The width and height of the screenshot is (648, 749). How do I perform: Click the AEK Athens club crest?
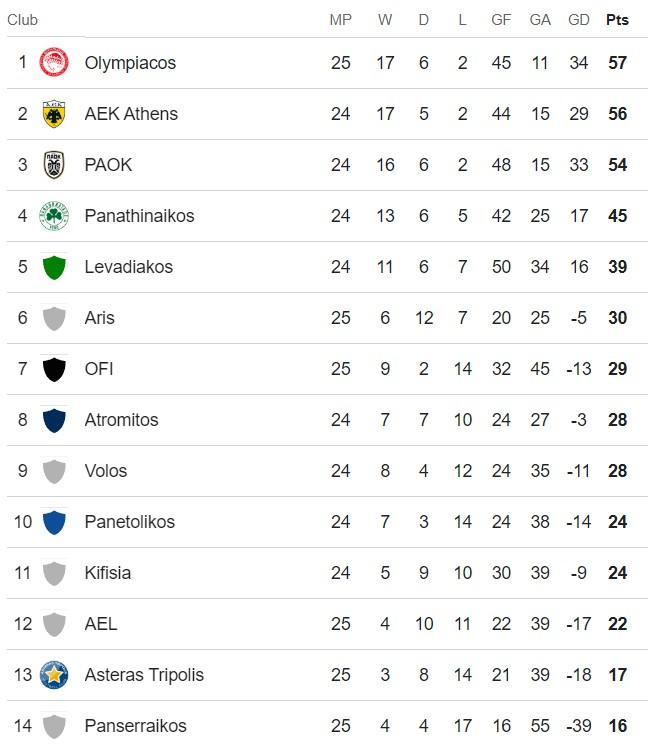tap(54, 114)
